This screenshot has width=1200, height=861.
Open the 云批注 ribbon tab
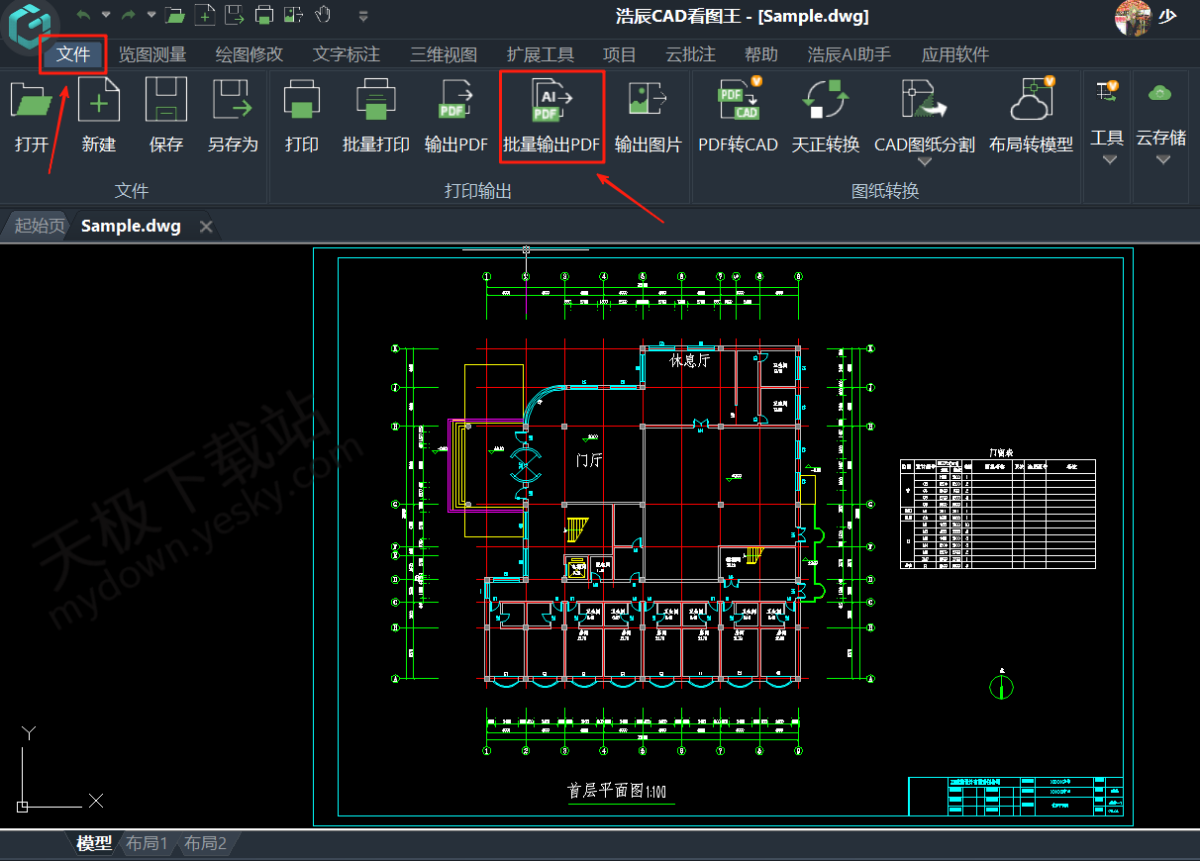click(x=690, y=54)
